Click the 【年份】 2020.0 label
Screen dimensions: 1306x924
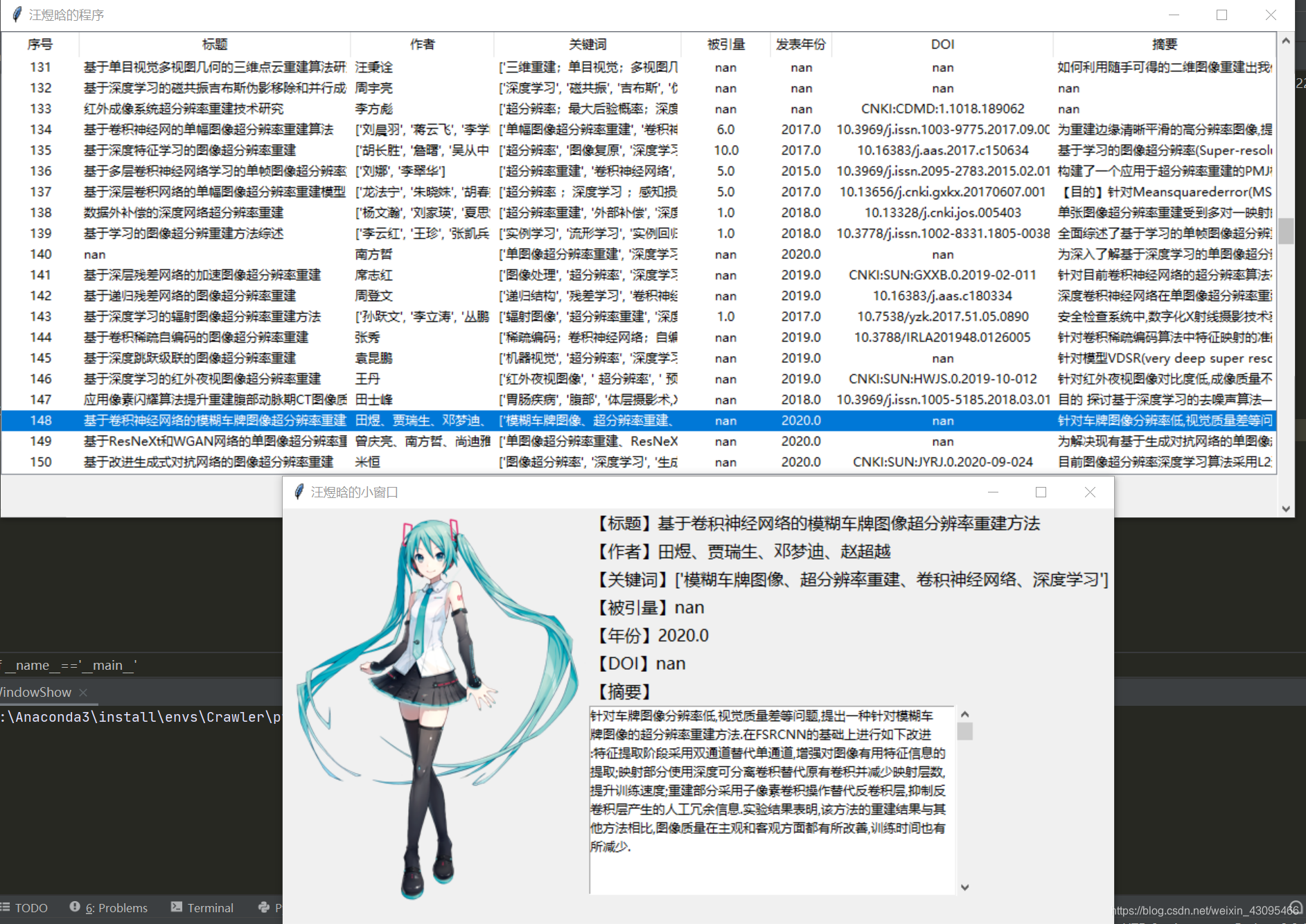[x=652, y=635]
